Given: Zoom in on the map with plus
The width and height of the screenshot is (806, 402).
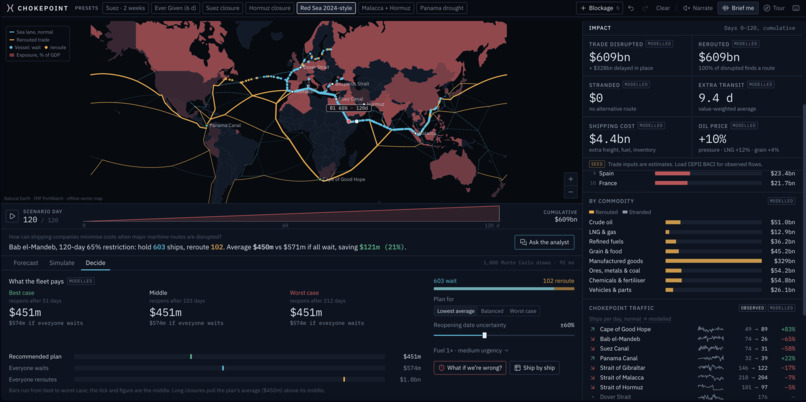Looking at the screenshot, I should (x=570, y=179).
